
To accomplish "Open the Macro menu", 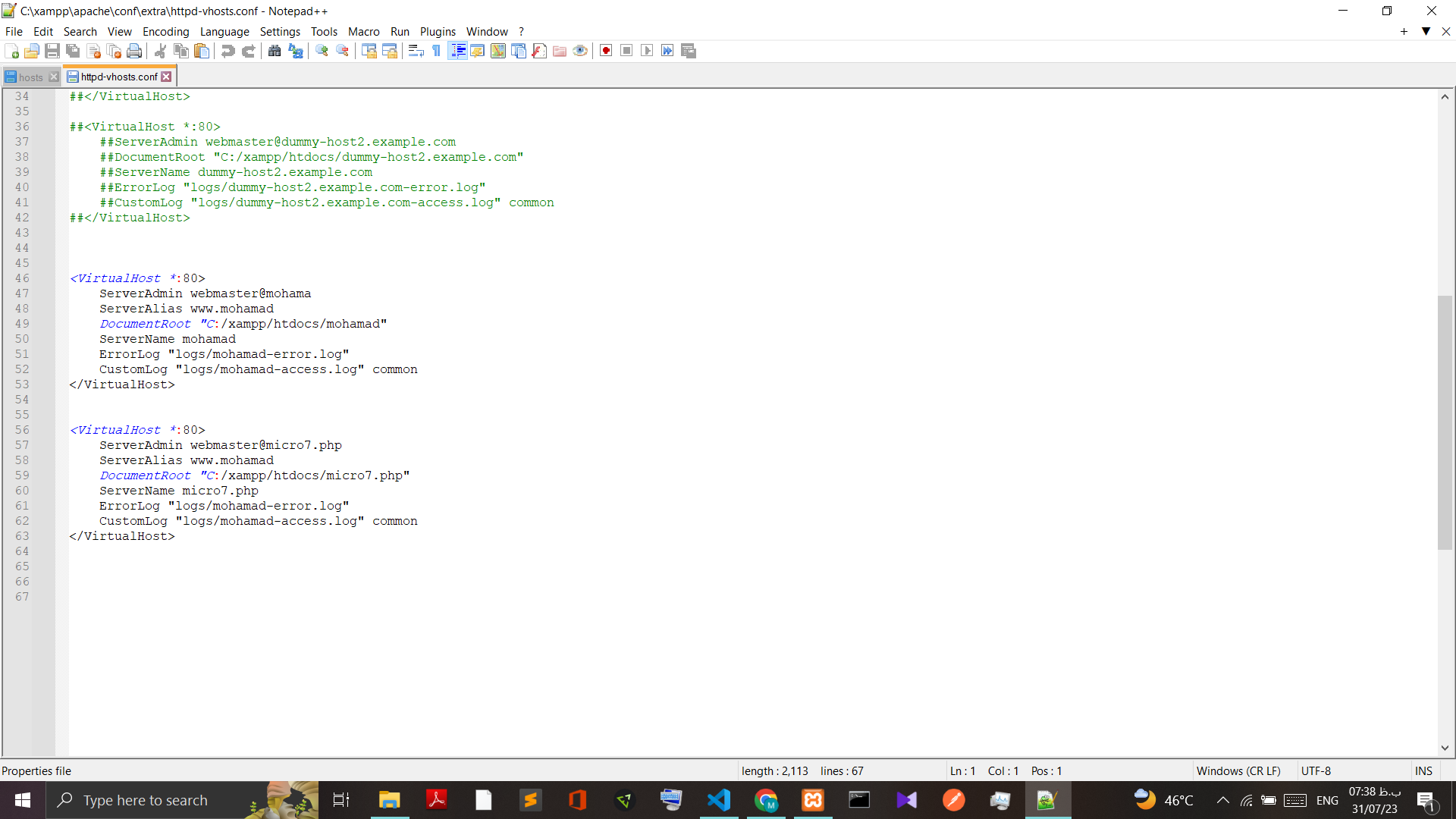I will point(364,31).
